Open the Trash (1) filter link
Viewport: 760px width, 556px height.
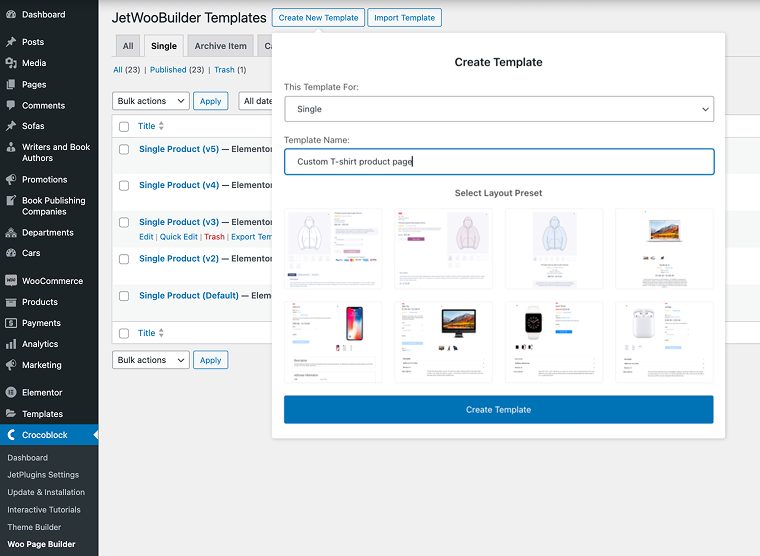click(230, 70)
